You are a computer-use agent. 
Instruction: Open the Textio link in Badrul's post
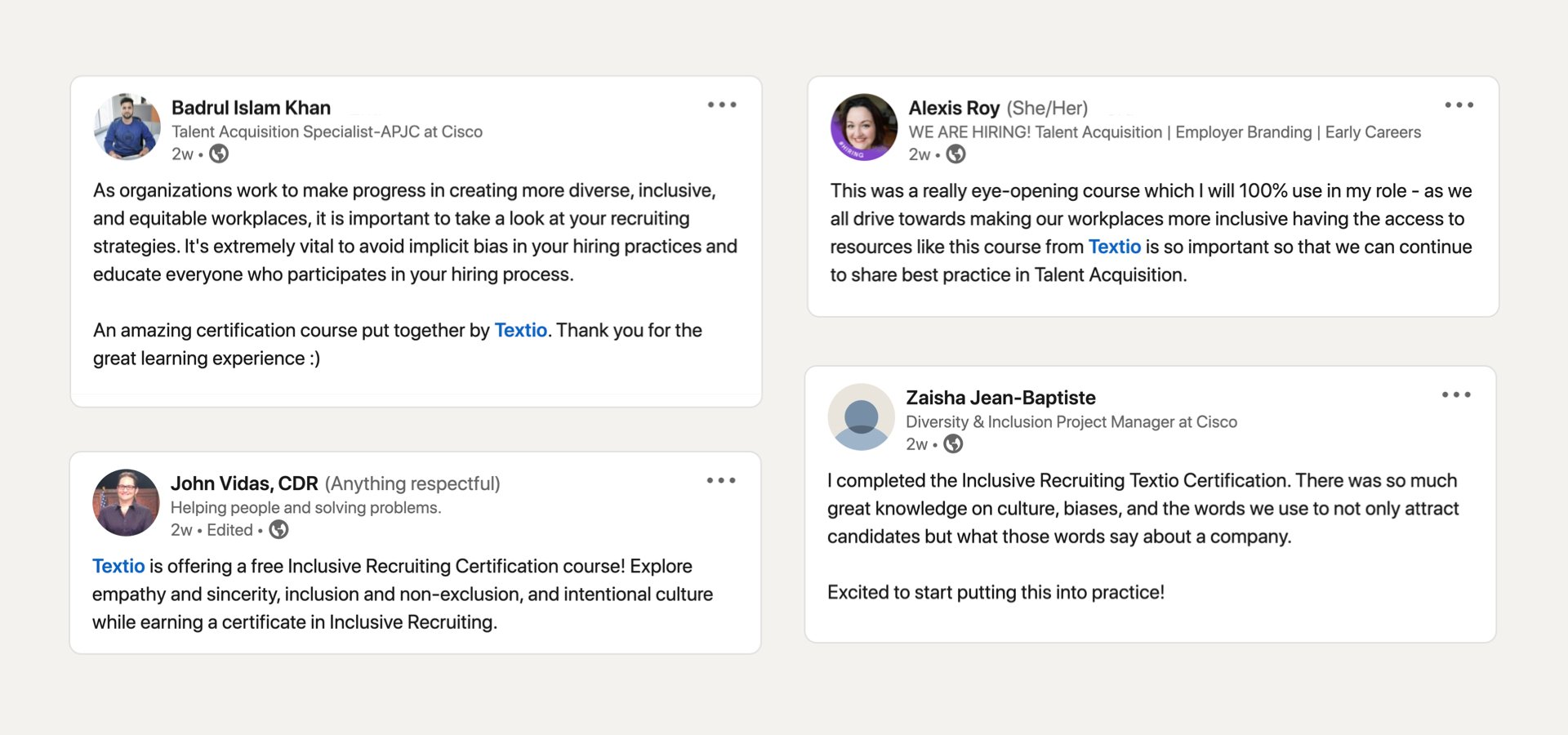520,331
